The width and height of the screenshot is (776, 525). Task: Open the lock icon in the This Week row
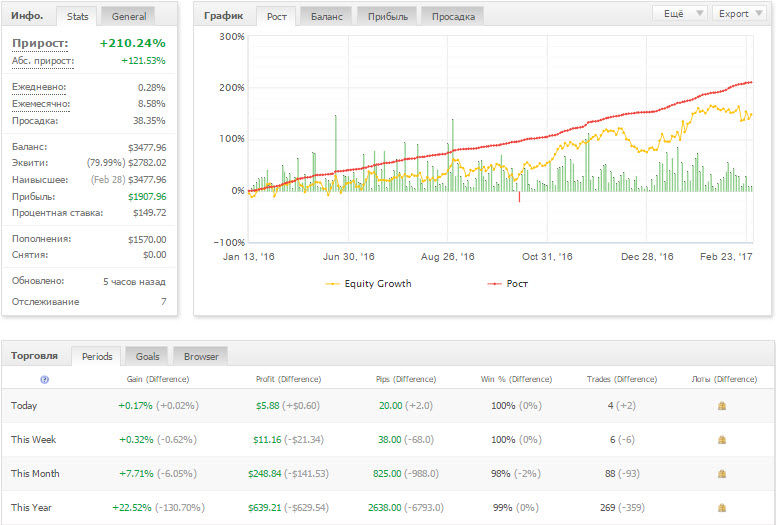pyautogui.click(x=722, y=439)
